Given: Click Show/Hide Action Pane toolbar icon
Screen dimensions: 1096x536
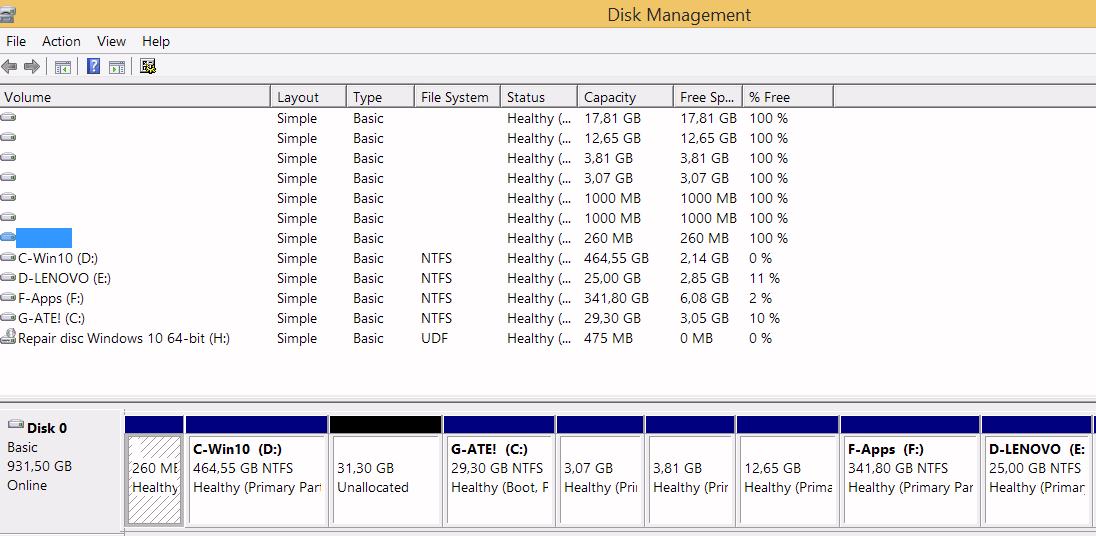Looking at the screenshot, I should (117, 67).
